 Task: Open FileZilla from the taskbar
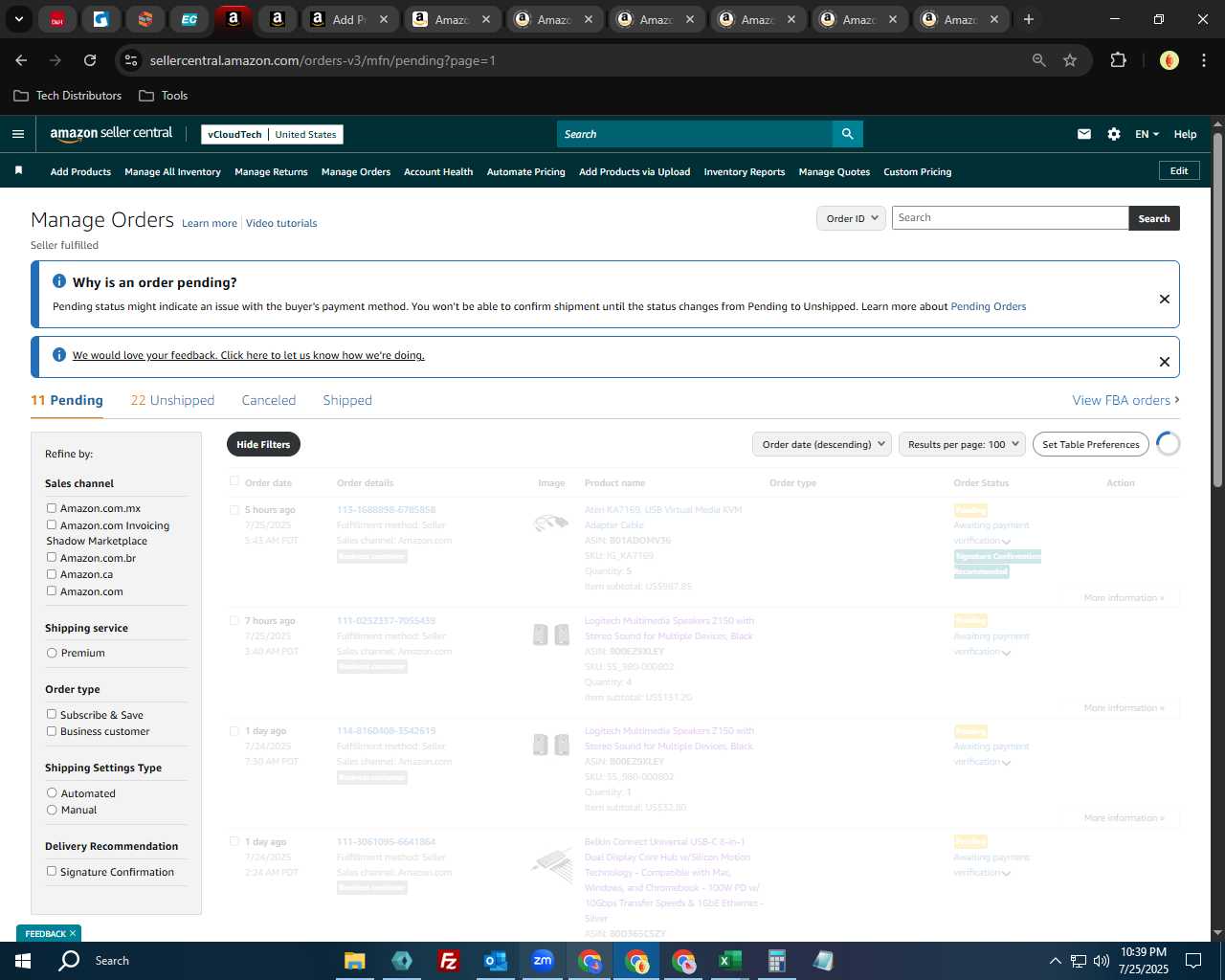pos(448,961)
